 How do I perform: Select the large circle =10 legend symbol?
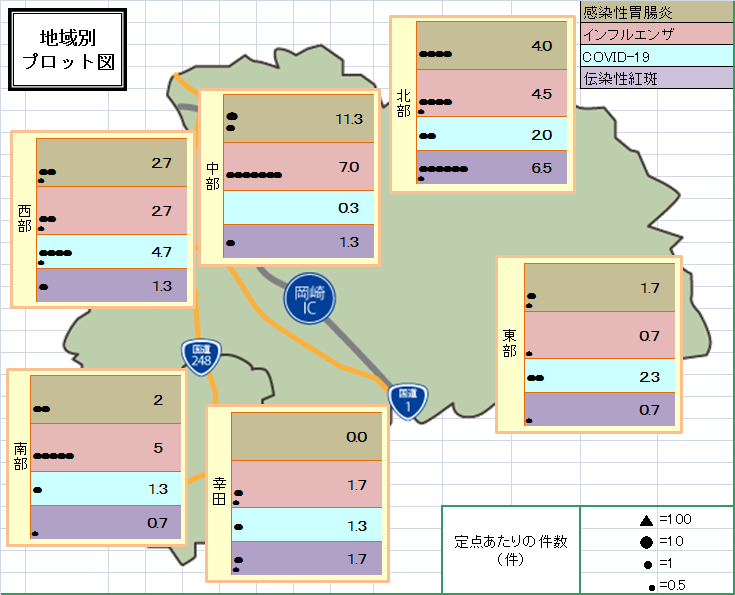(x=646, y=541)
